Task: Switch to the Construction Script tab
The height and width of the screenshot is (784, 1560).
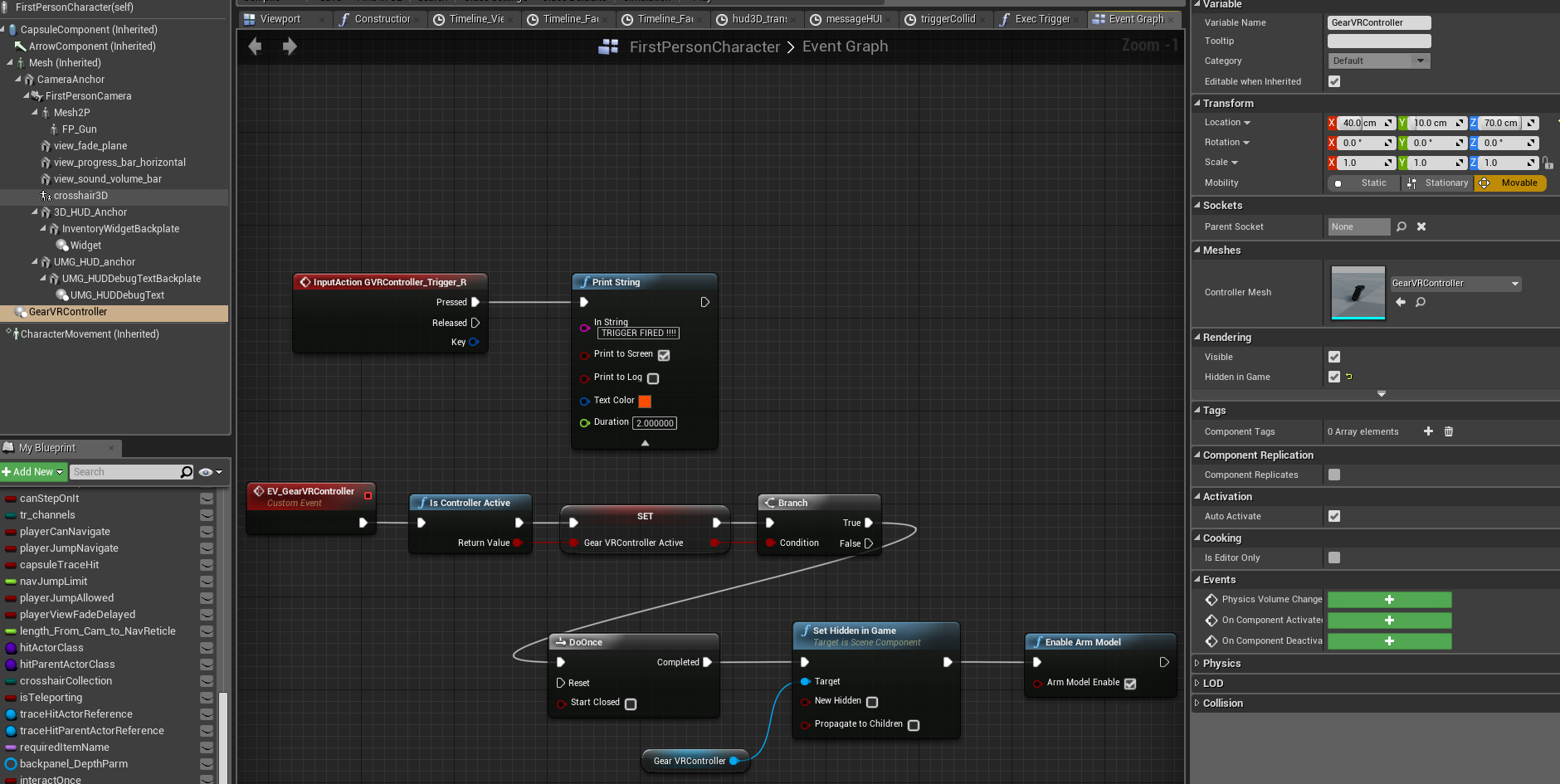Action: tap(381, 19)
